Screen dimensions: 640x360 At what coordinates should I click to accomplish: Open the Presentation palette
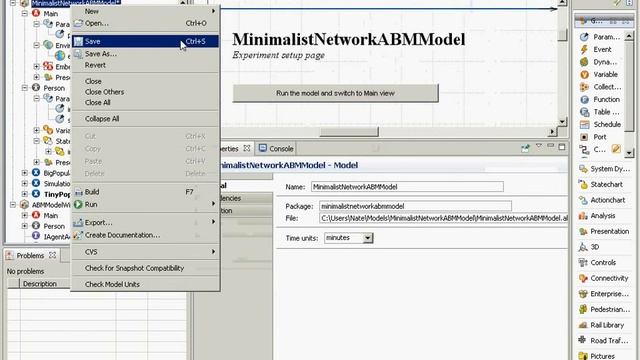(604, 231)
